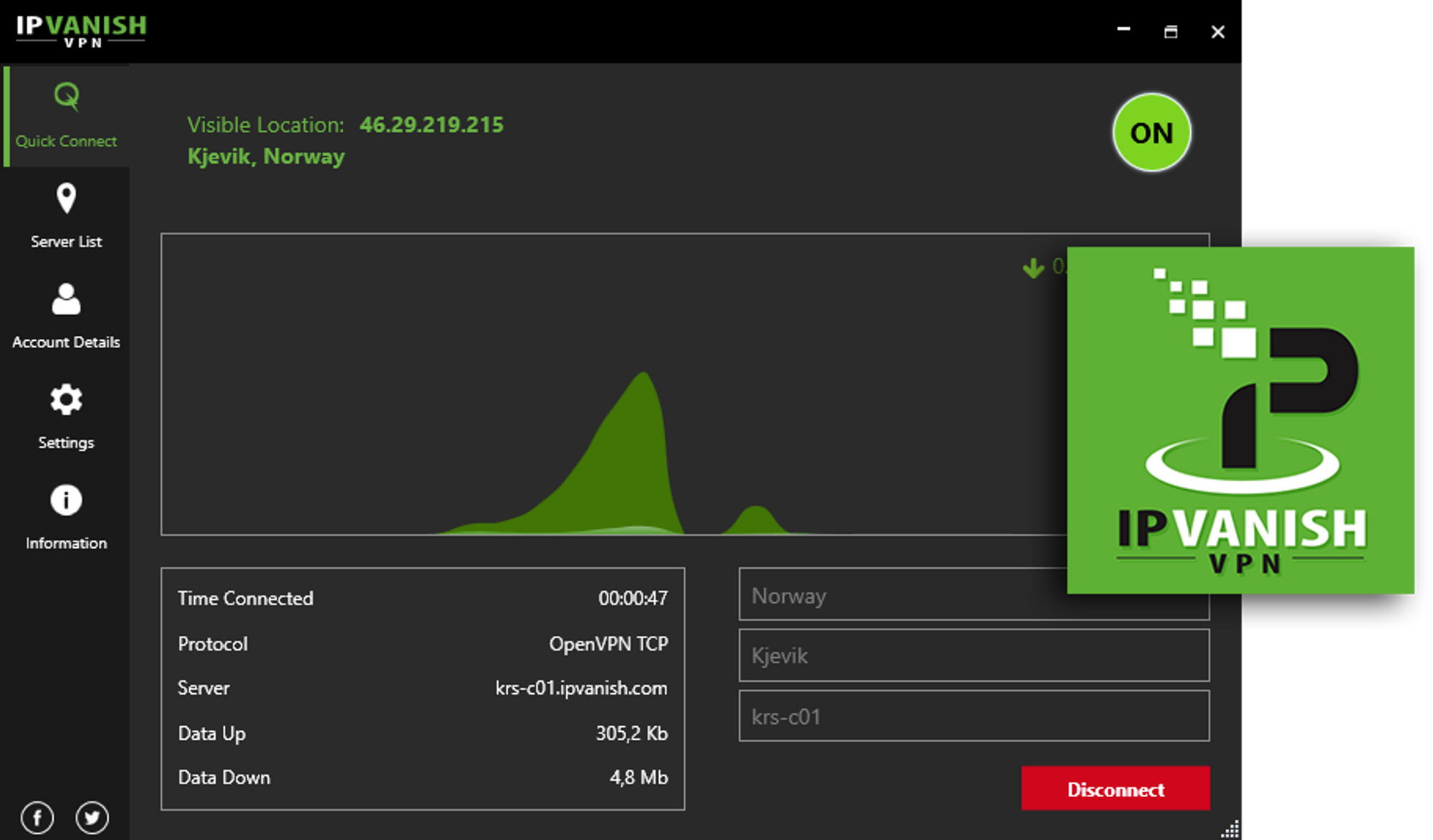Screen dimensions: 1433x840
Task: Click the Visible Location label
Action: 266,125
